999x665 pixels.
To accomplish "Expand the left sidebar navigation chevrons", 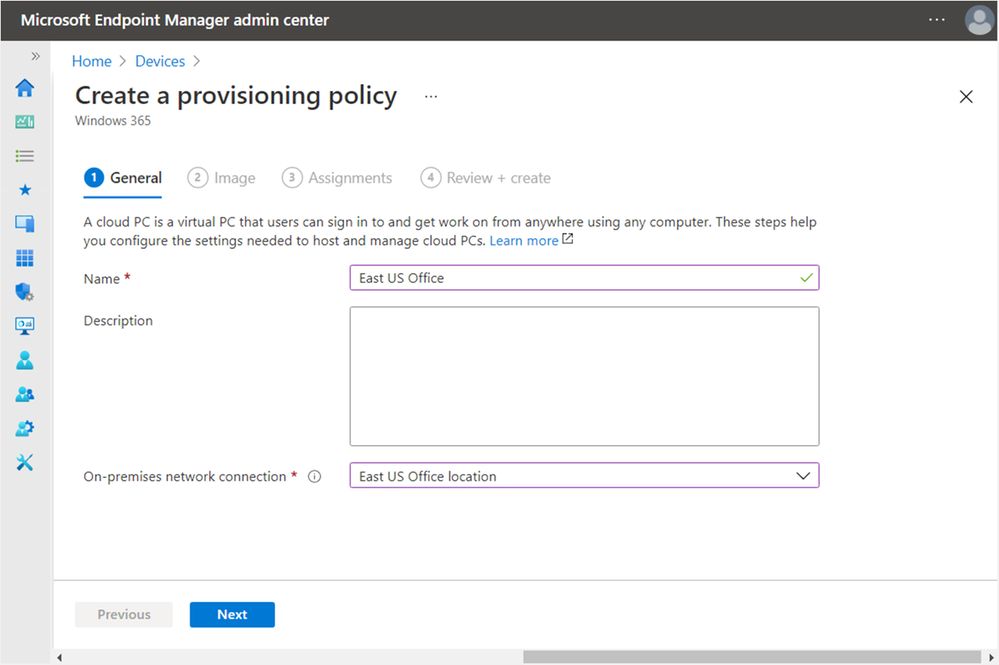I will point(35,57).
